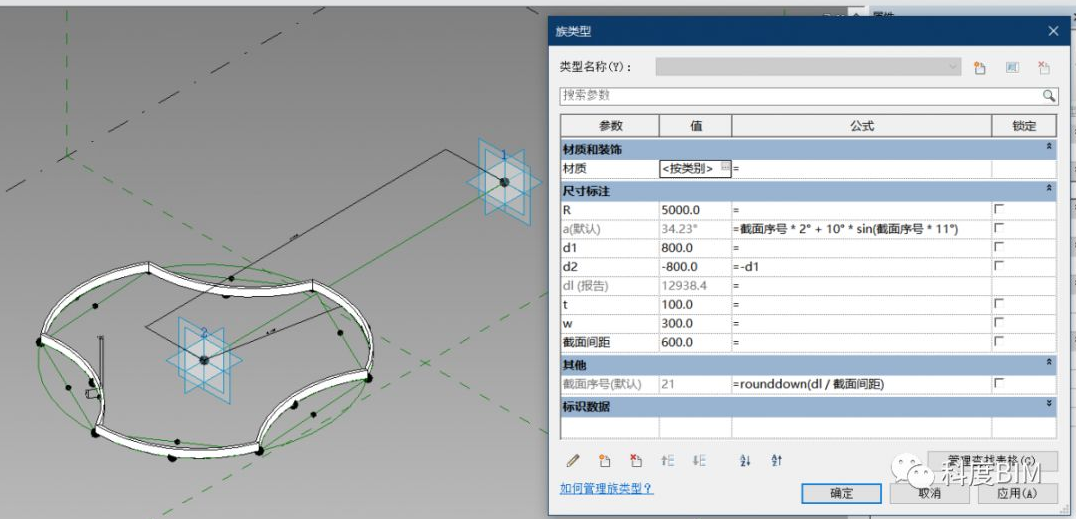
Task: Sort parameters in ascending order
Action: 746,461
